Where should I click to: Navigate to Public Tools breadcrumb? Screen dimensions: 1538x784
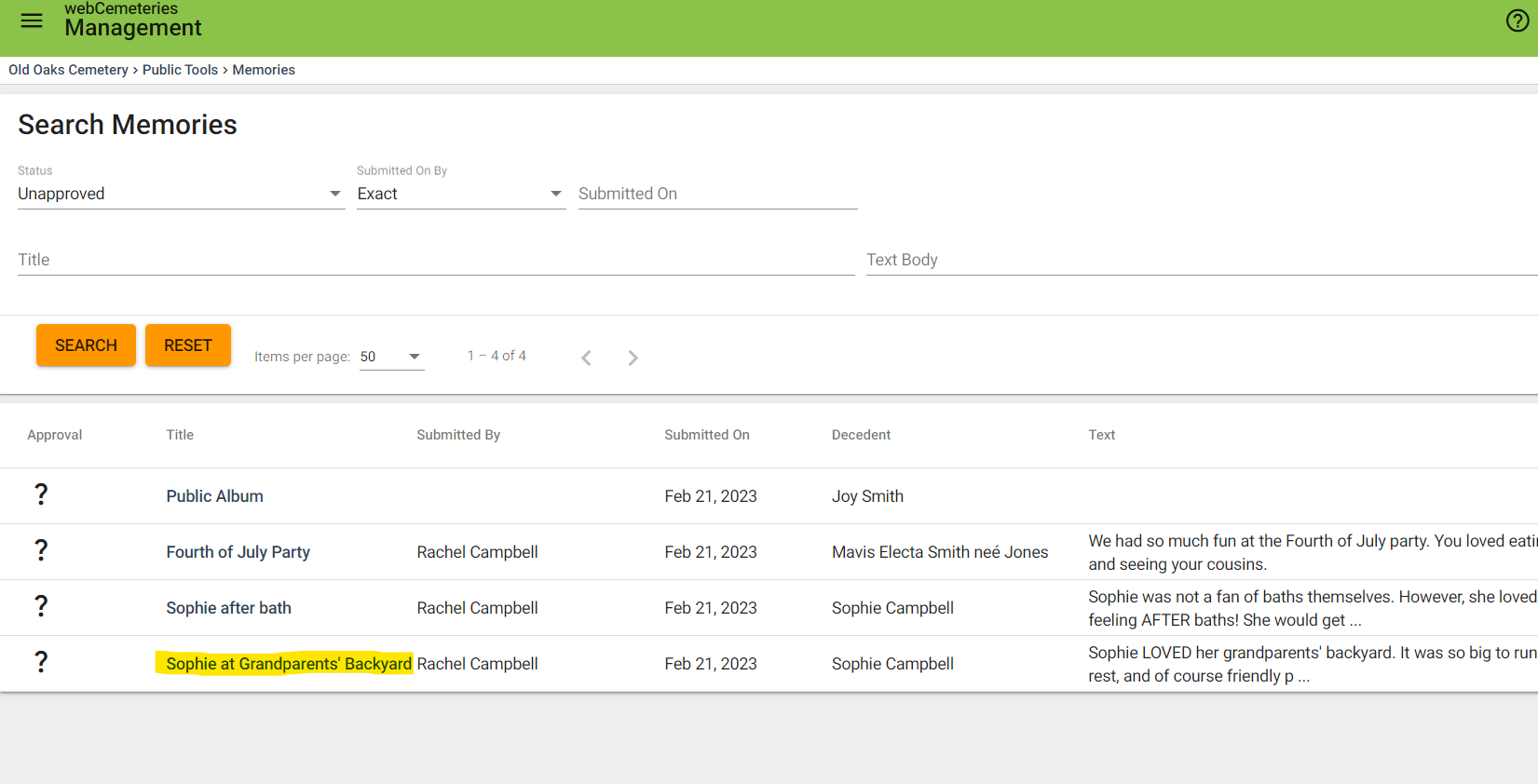(180, 70)
